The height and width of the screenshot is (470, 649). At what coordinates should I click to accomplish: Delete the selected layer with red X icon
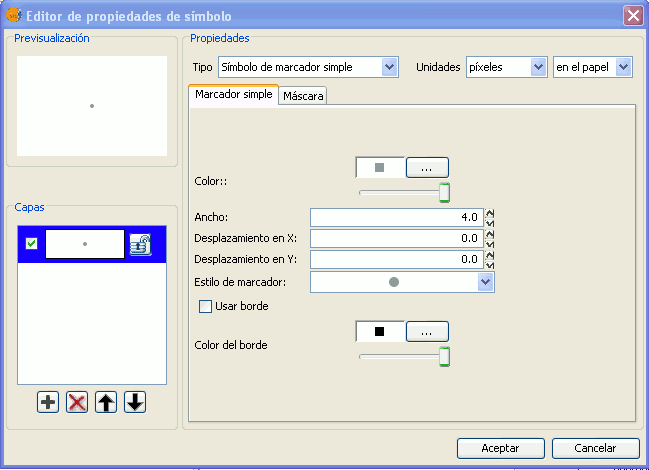click(77, 402)
